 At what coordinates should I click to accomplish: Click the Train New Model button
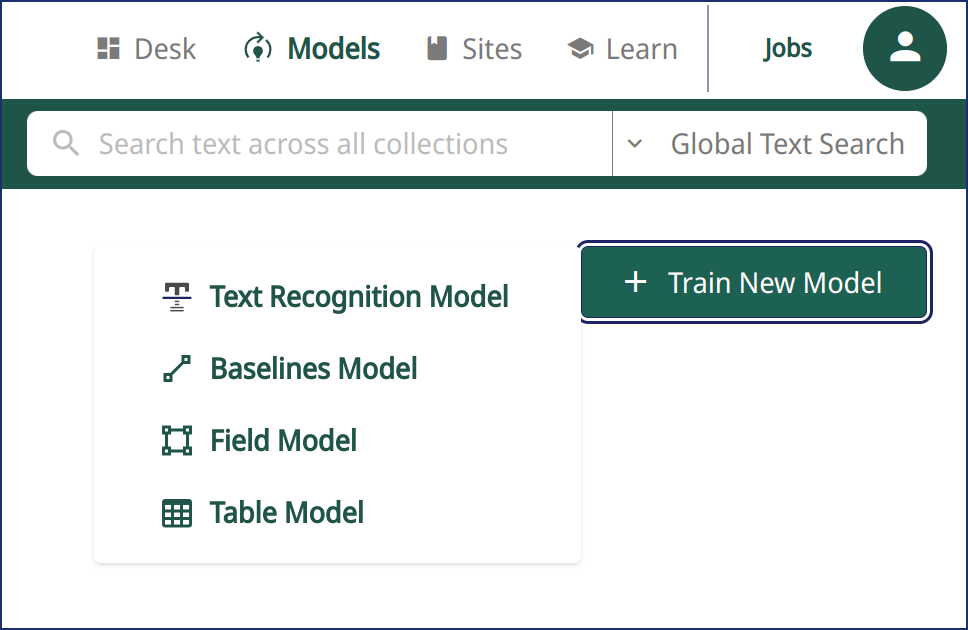click(755, 282)
